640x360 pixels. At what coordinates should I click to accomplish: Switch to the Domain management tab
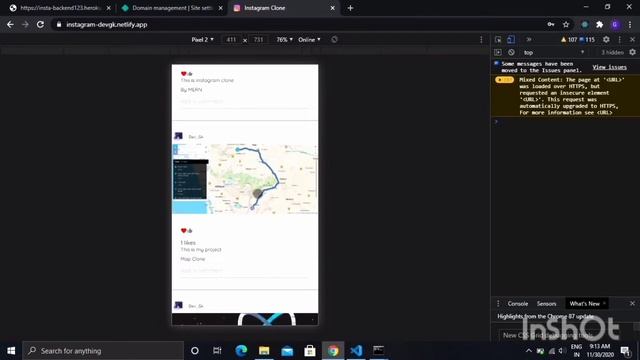(172, 8)
